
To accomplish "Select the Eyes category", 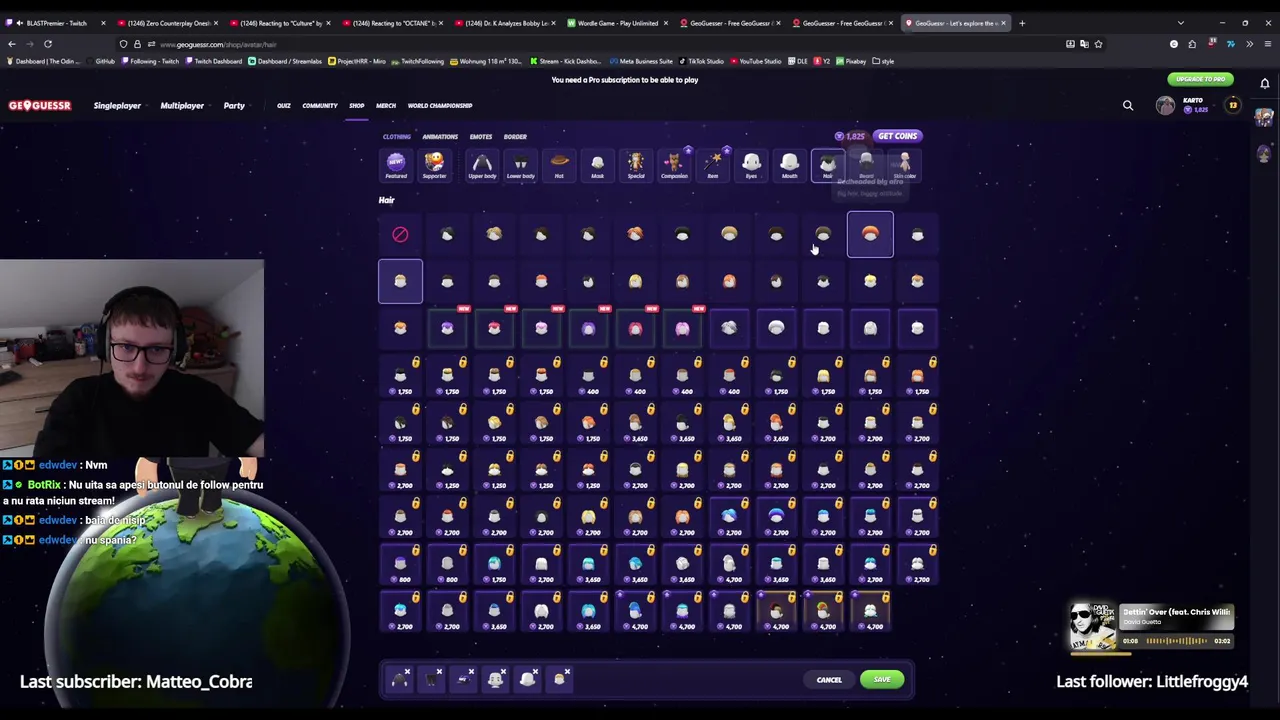I will click(x=751, y=166).
